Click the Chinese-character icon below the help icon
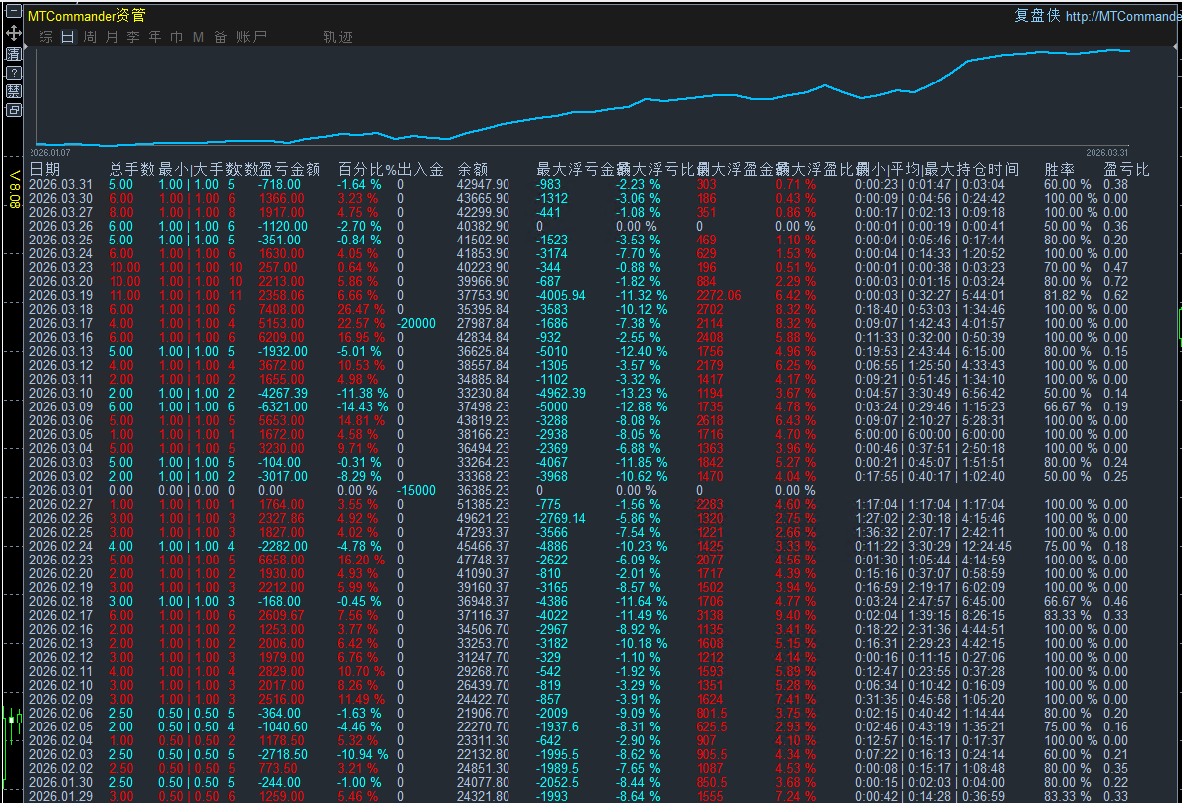Viewport: 1182px width, 803px height. (x=13, y=91)
